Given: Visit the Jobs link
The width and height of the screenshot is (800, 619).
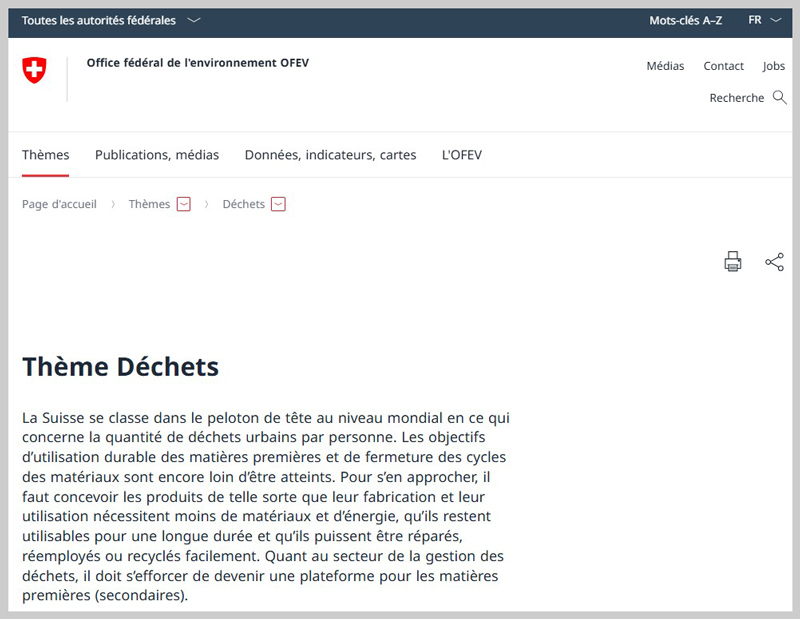Looking at the screenshot, I should [774, 66].
